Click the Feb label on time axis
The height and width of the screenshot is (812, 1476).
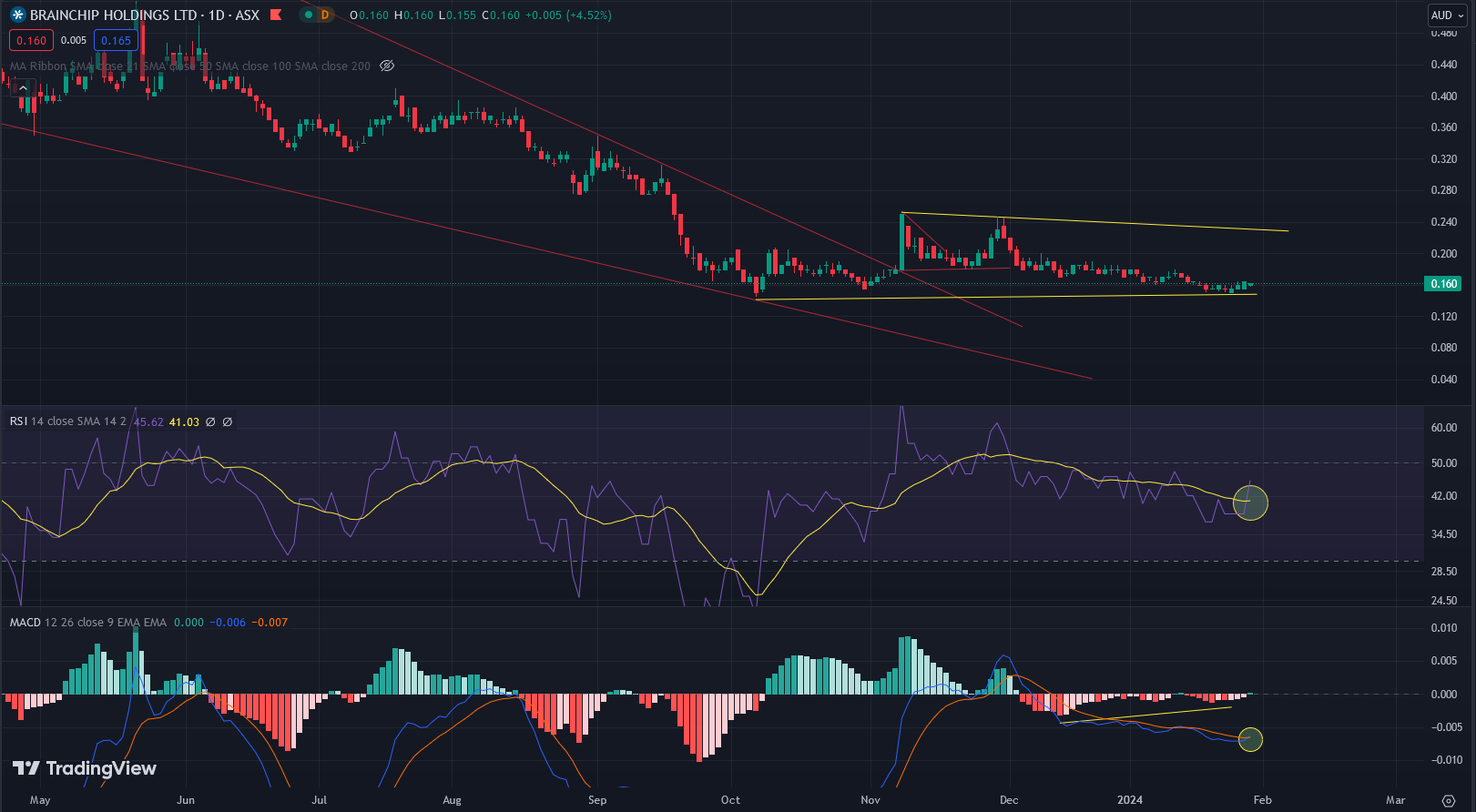(x=1262, y=800)
